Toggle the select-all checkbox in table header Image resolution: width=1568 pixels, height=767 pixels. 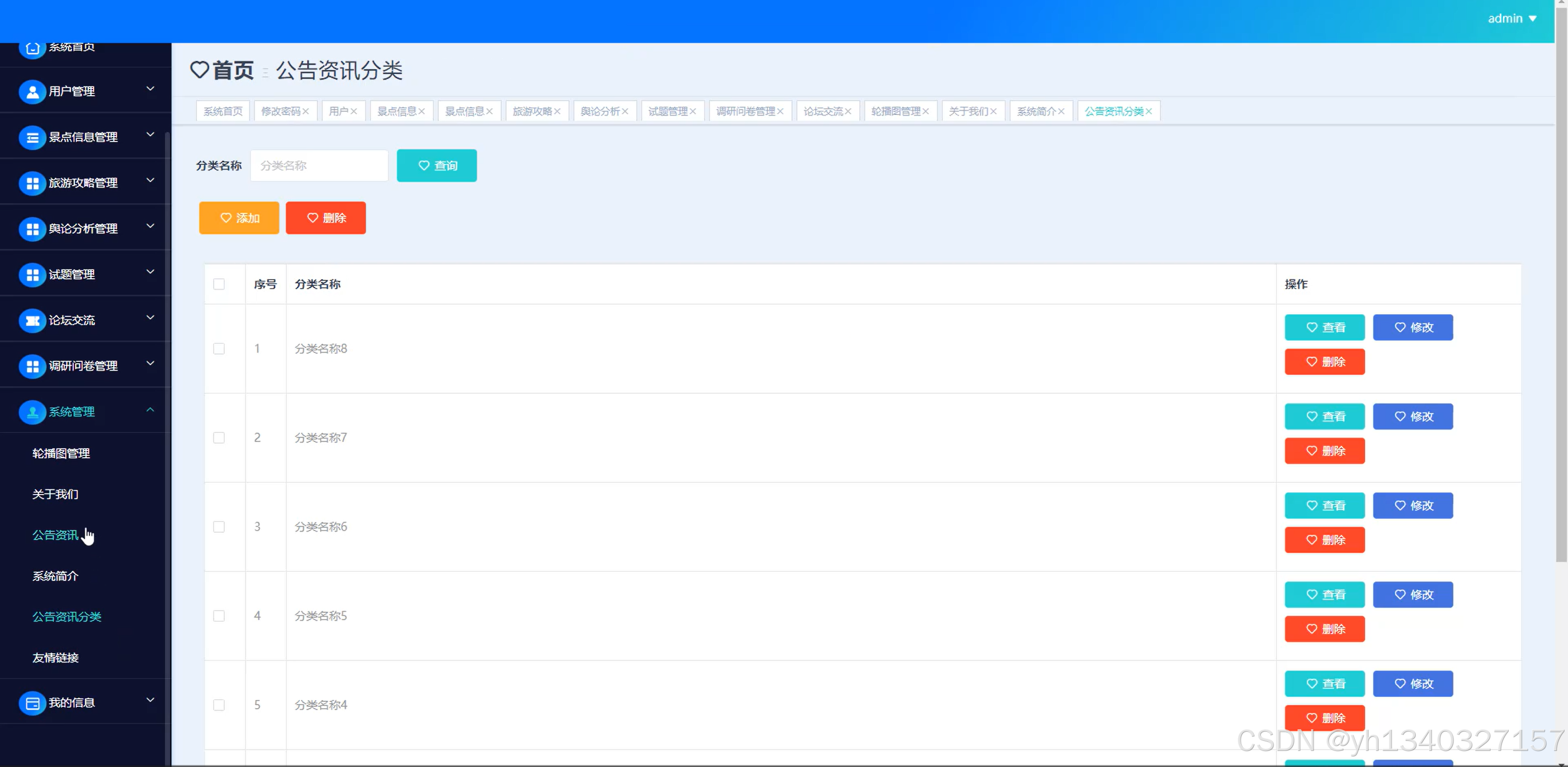point(219,284)
